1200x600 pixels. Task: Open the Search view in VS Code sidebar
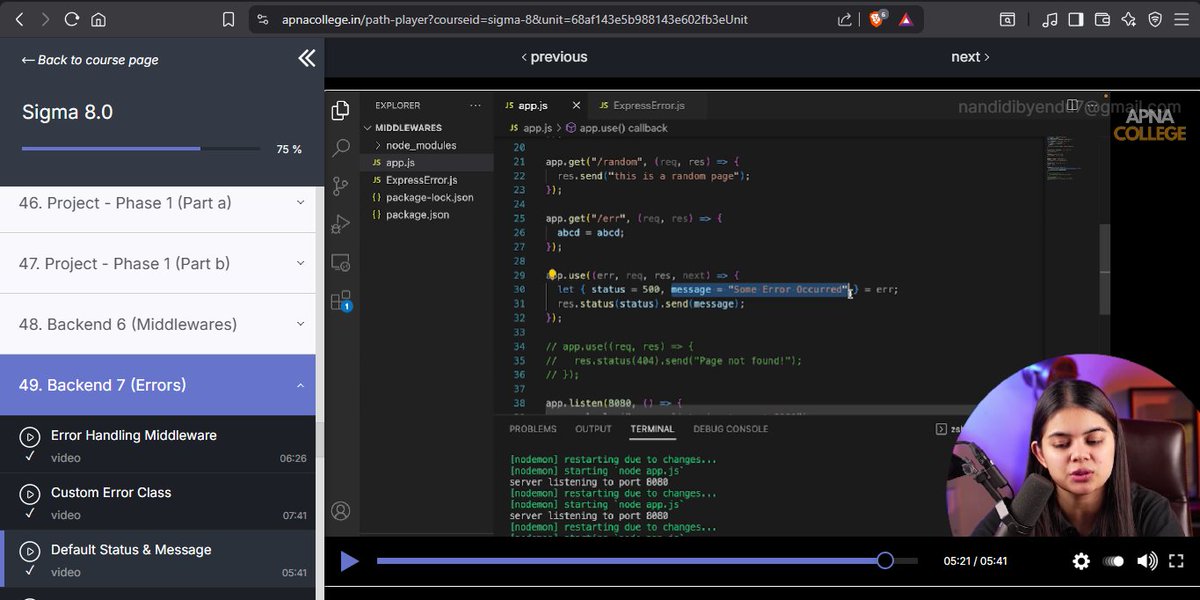tap(340, 148)
